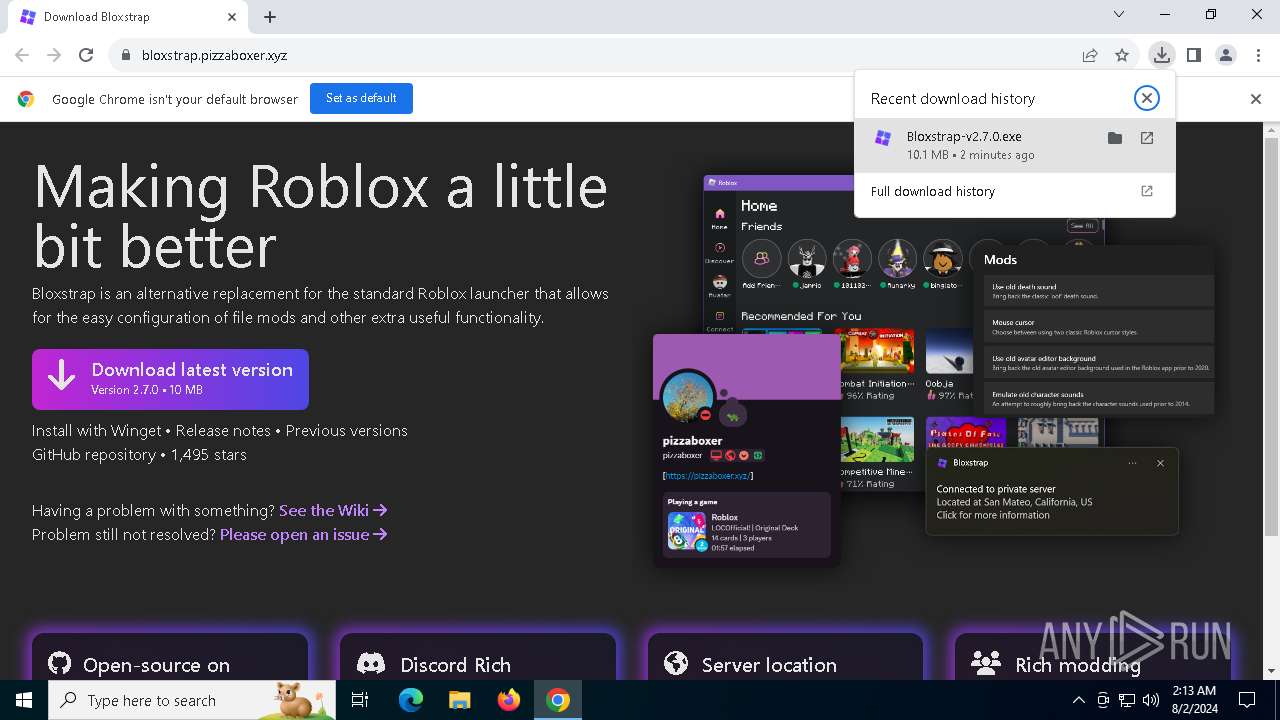
Task: Click the Making Roblox a little bit better heading
Action: pos(320,216)
